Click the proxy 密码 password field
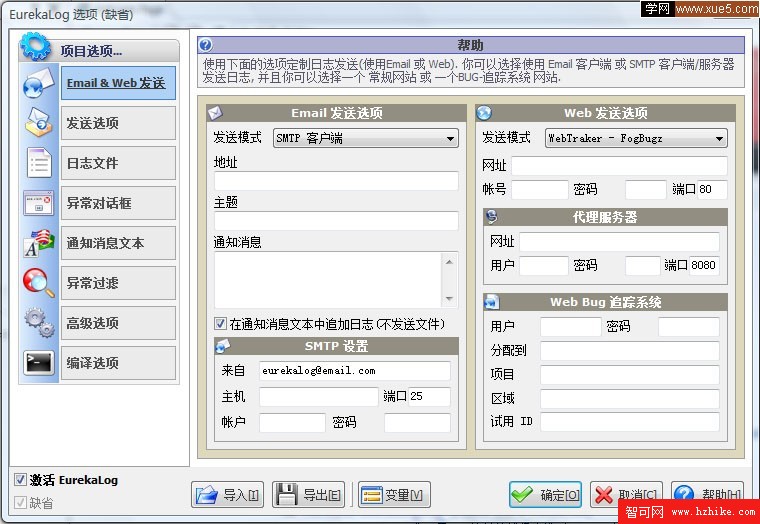Screen dimensions: 760x524 click(643, 266)
